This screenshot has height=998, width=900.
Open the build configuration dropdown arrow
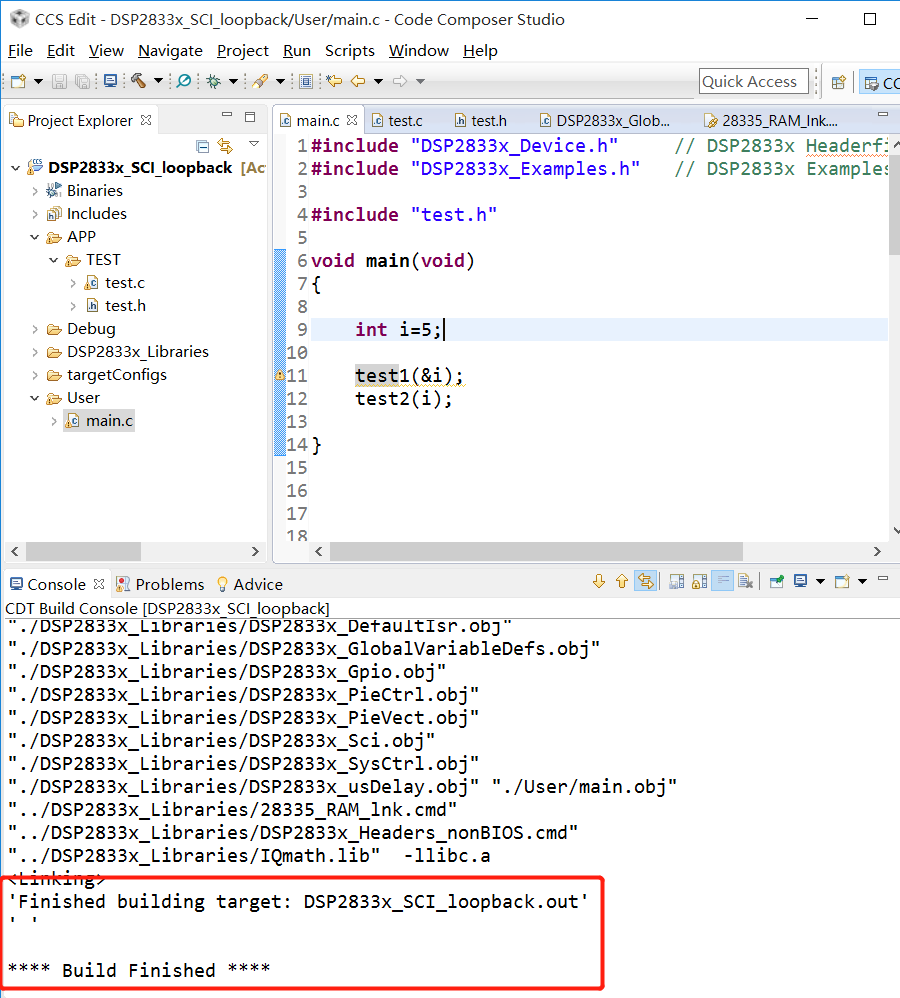(x=158, y=81)
